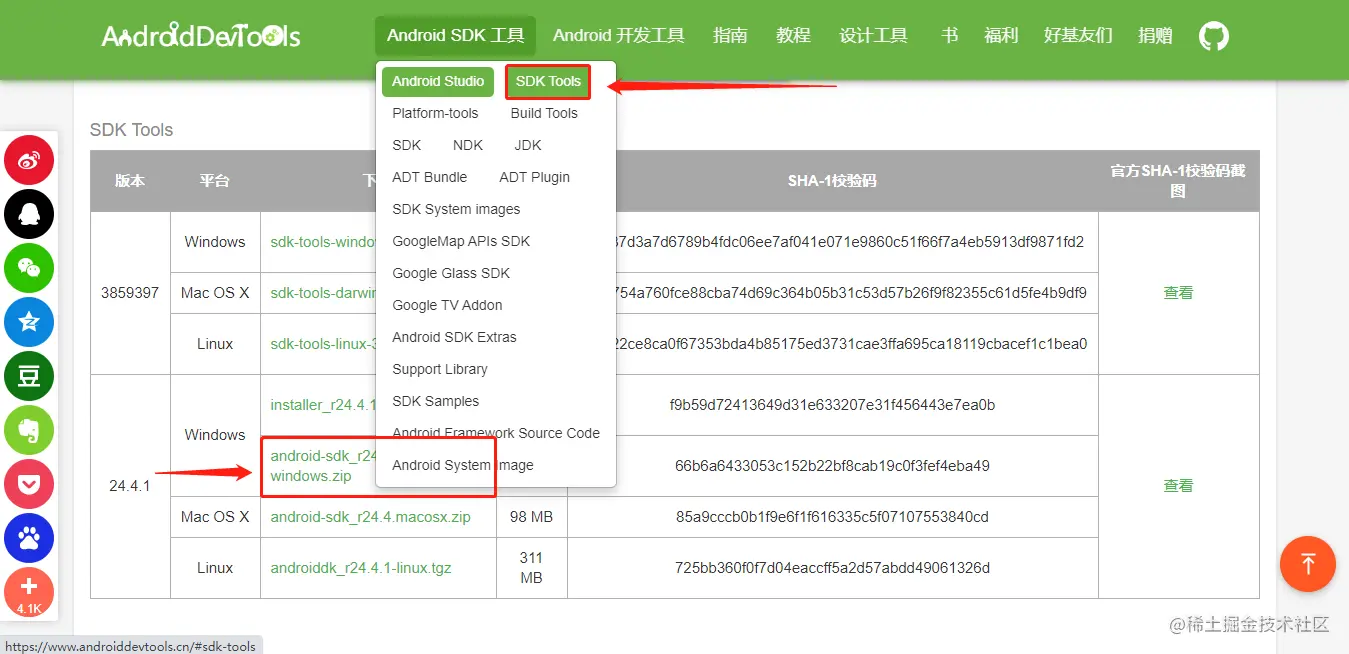Screen dimensions: 1349x654
Task: Open the 教程 menu
Action: (x=793, y=36)
